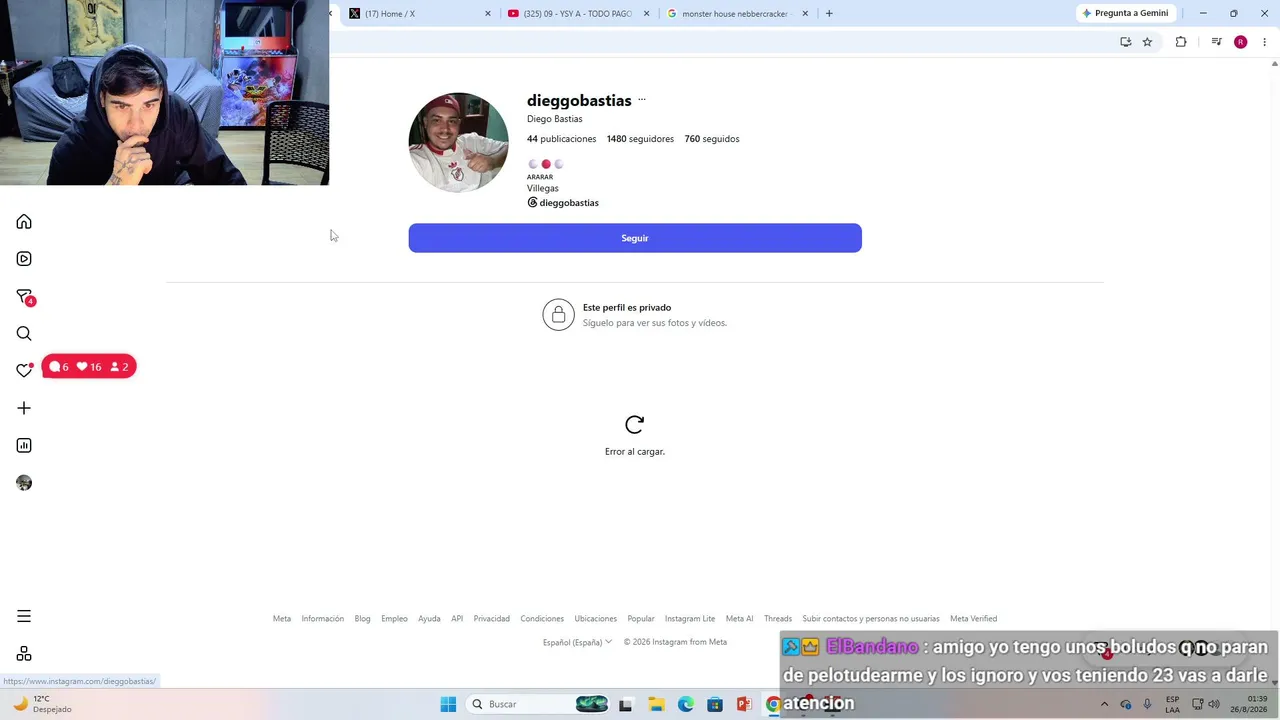
Task: Click the plus icon to create a post
Action: (x=24, y=408)
